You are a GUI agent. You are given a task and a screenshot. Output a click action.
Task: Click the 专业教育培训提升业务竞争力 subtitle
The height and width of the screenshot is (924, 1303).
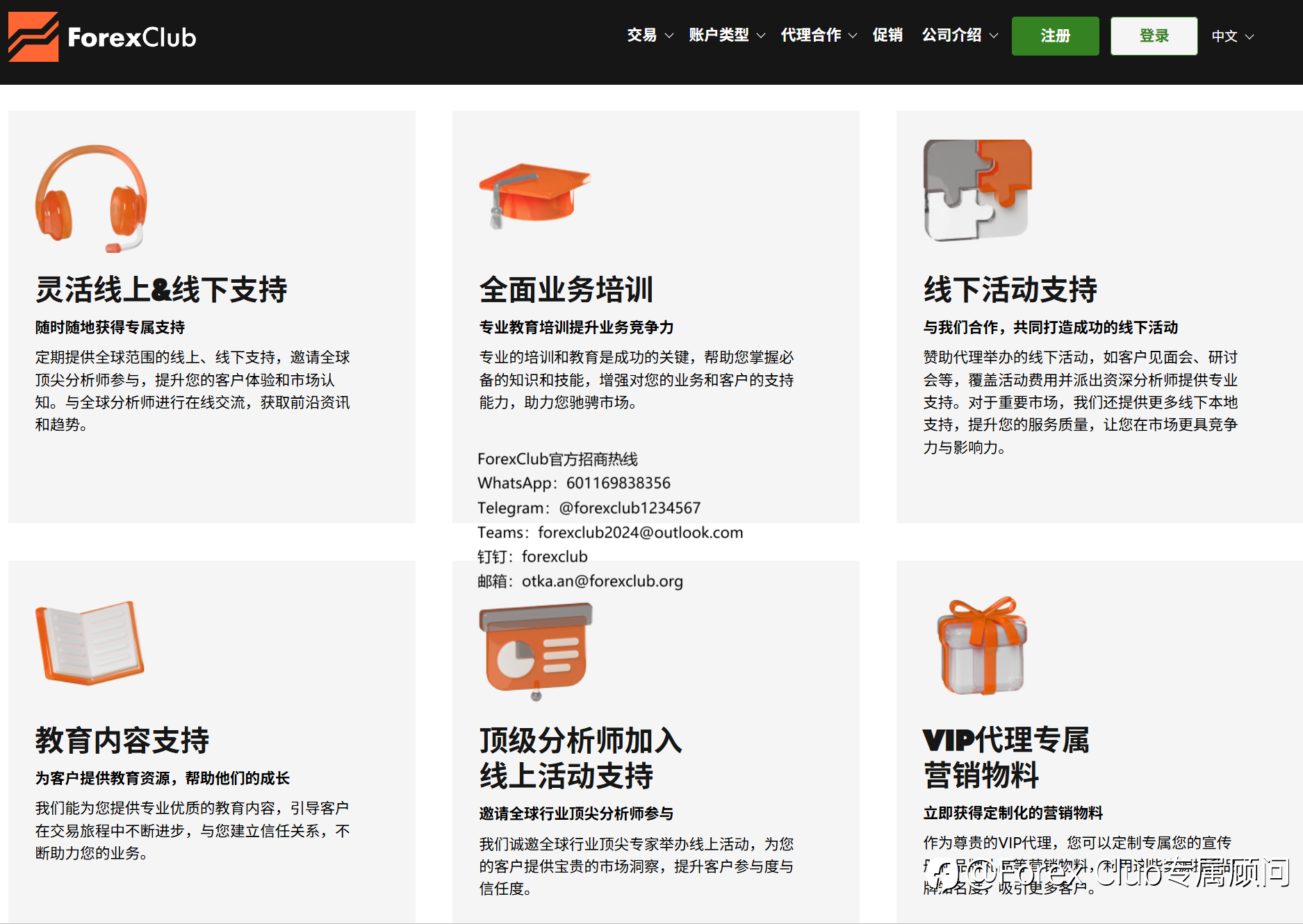coord(577,327)
